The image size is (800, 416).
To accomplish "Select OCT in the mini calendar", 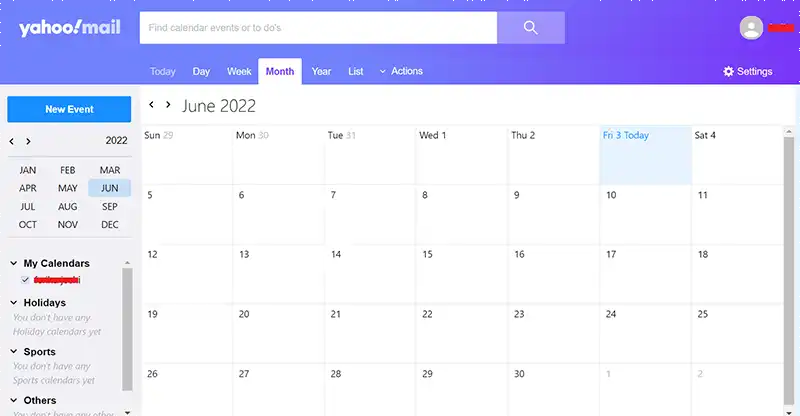I will click(x=28, y=225).
